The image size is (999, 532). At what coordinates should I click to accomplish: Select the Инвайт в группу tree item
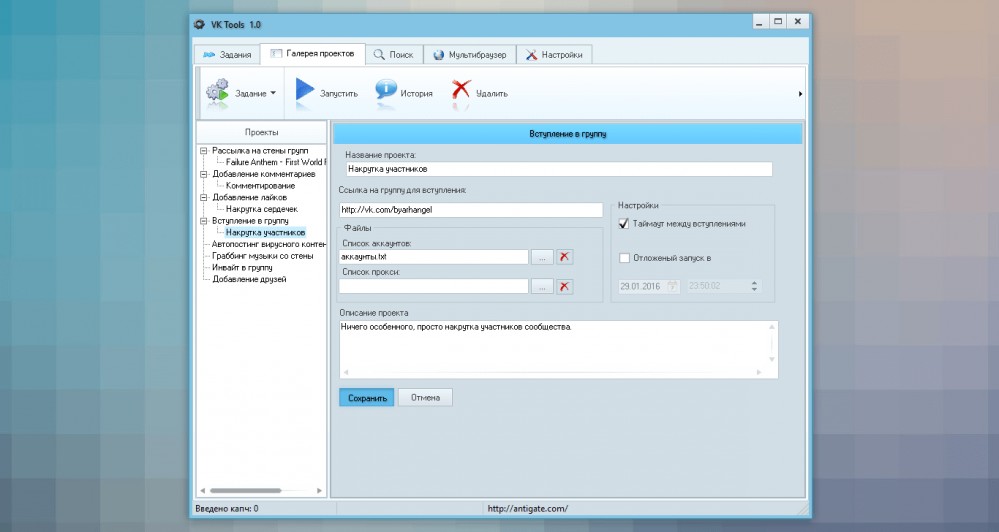click(x=242, y=268)
